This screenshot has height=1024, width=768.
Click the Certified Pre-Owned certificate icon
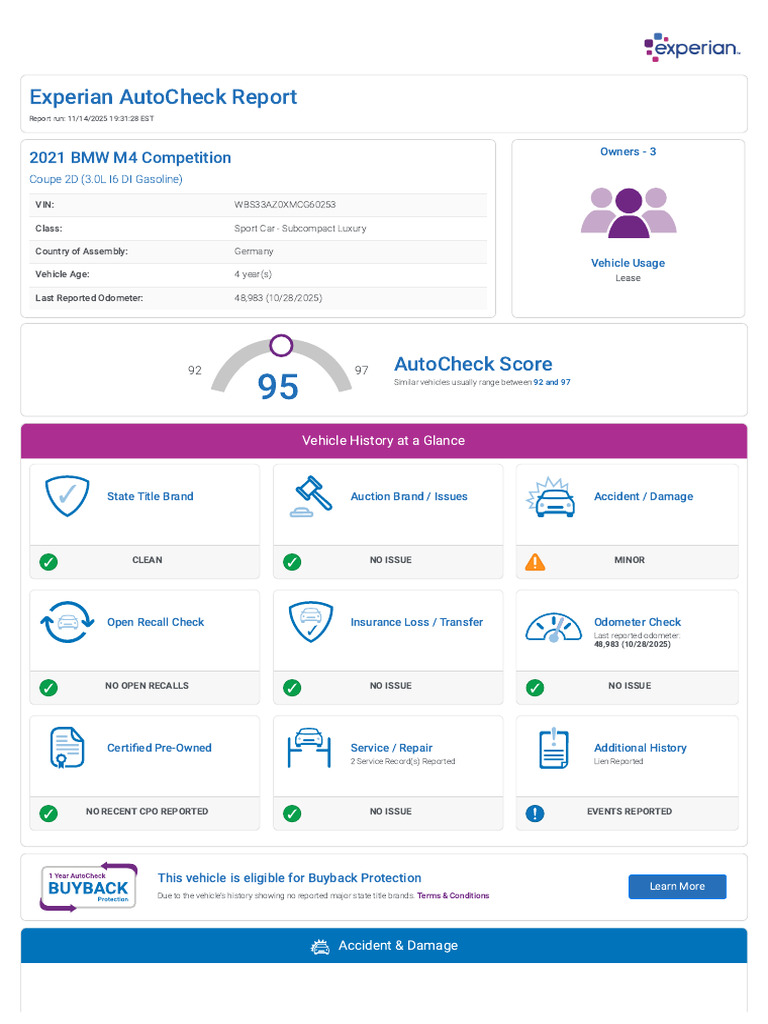tap(67, 747)
